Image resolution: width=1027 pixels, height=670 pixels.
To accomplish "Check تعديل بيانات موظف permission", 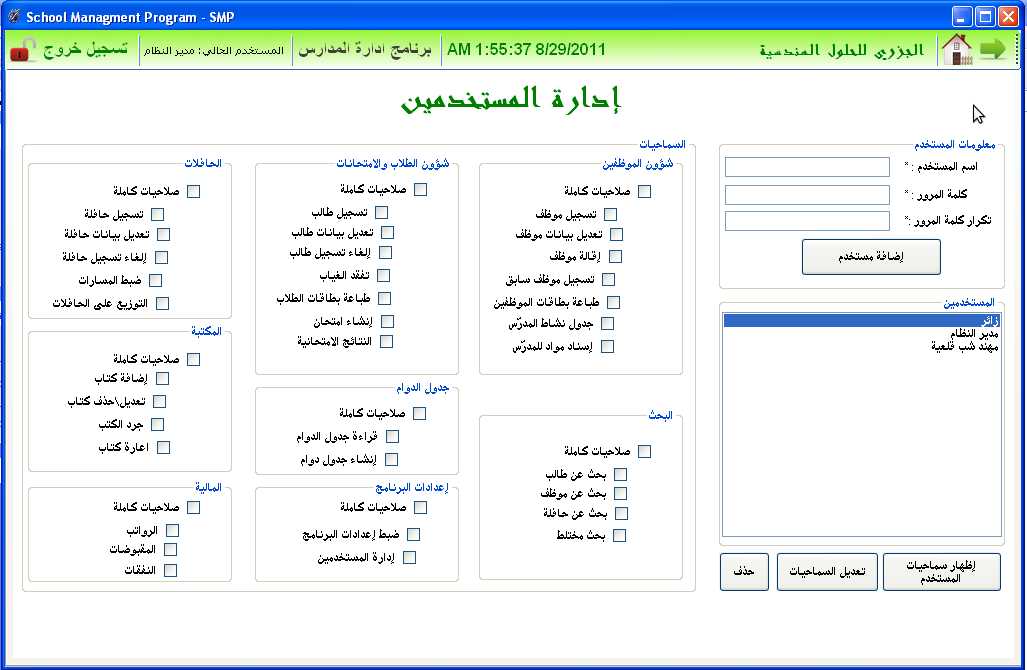I will 616,234.
